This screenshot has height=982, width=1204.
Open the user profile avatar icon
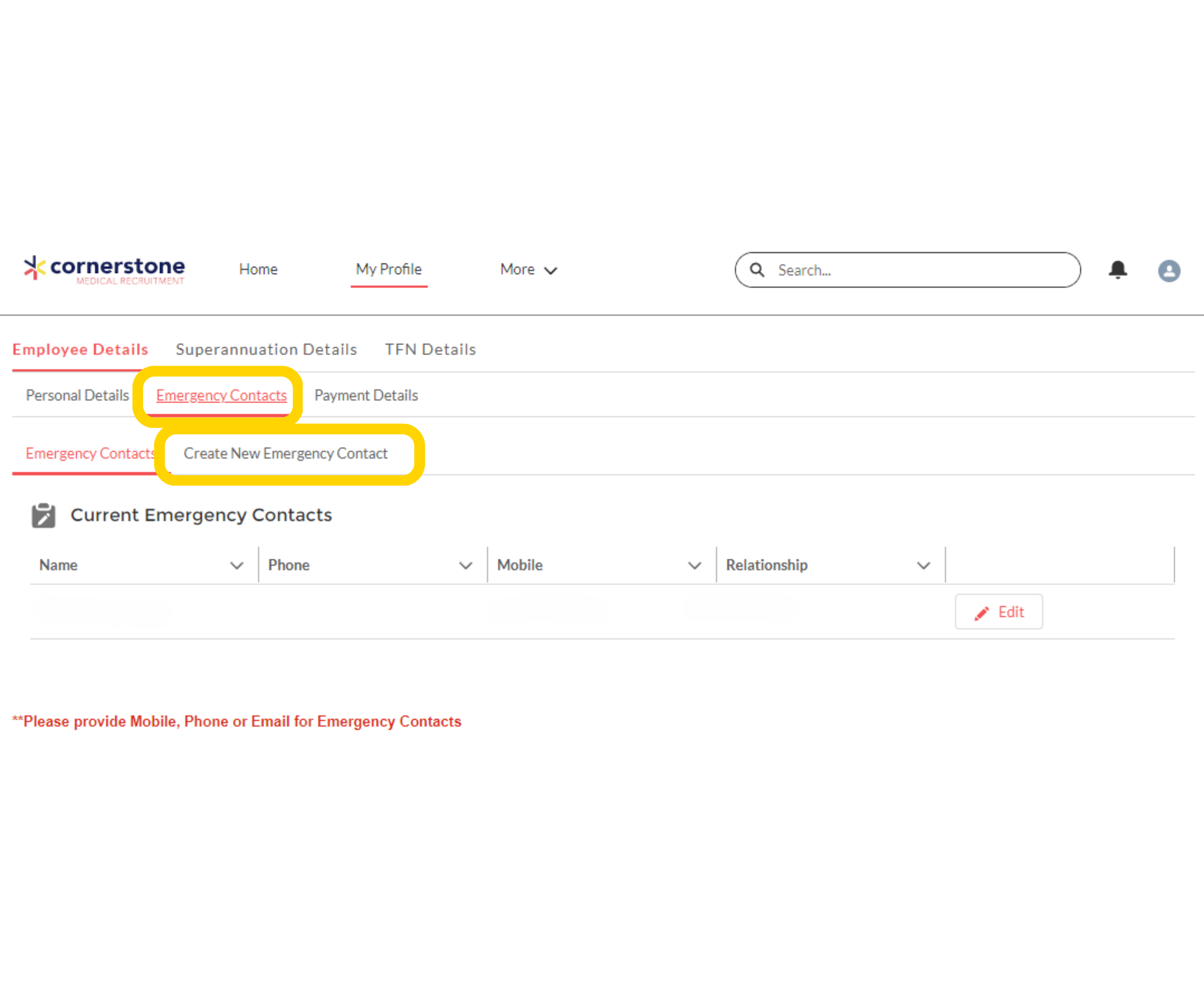pos(1168,270)
